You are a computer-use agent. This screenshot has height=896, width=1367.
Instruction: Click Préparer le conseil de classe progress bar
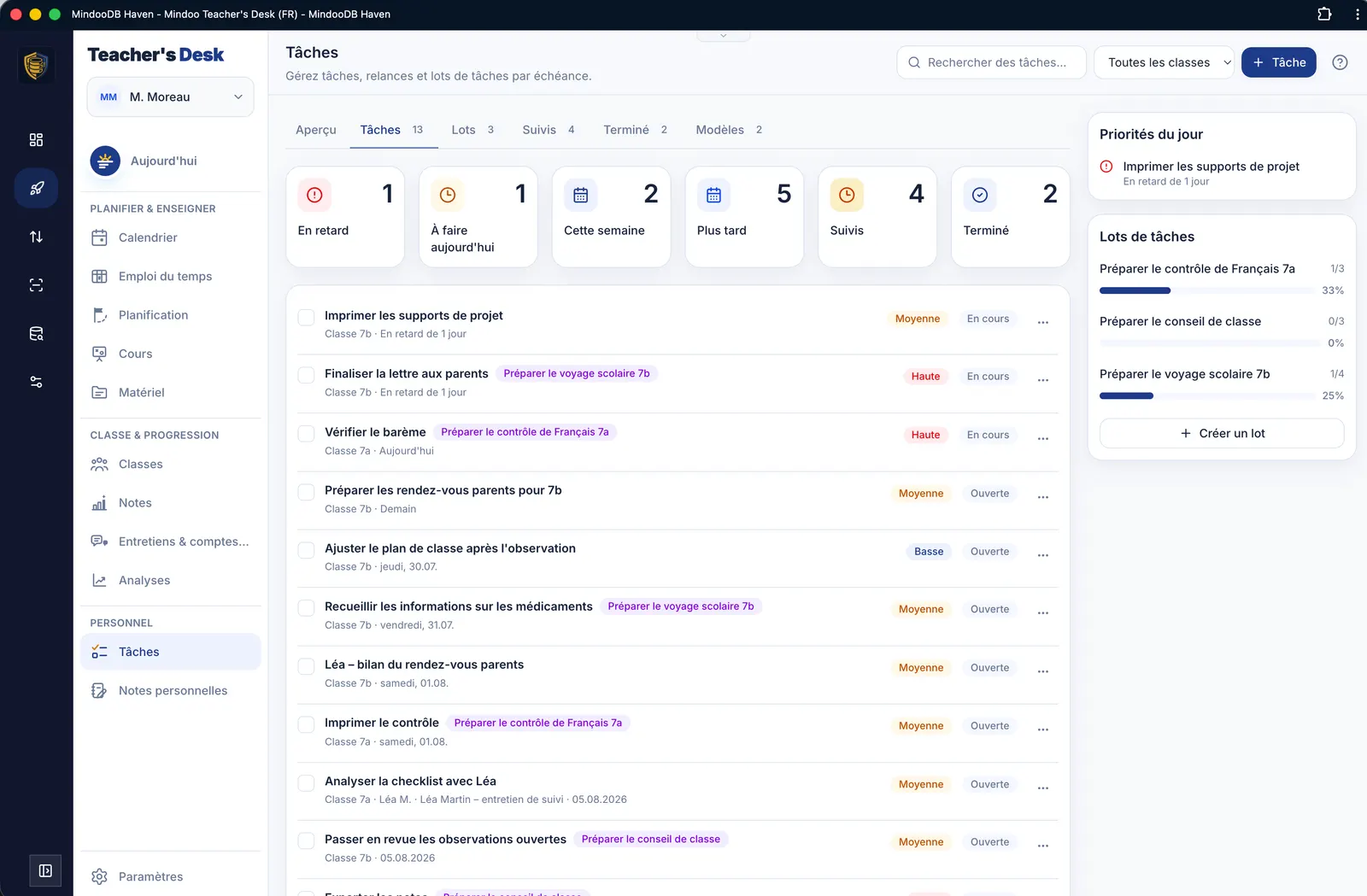click(x=1211, y=343)
